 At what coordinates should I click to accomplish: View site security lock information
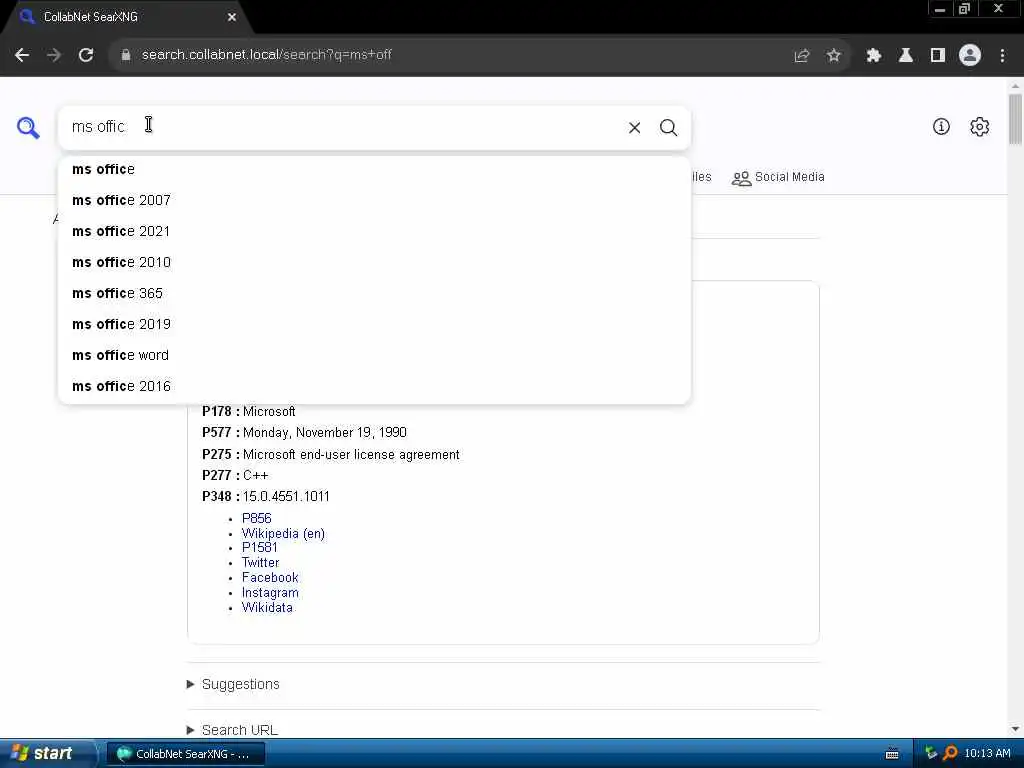click(x=126, y=55)
